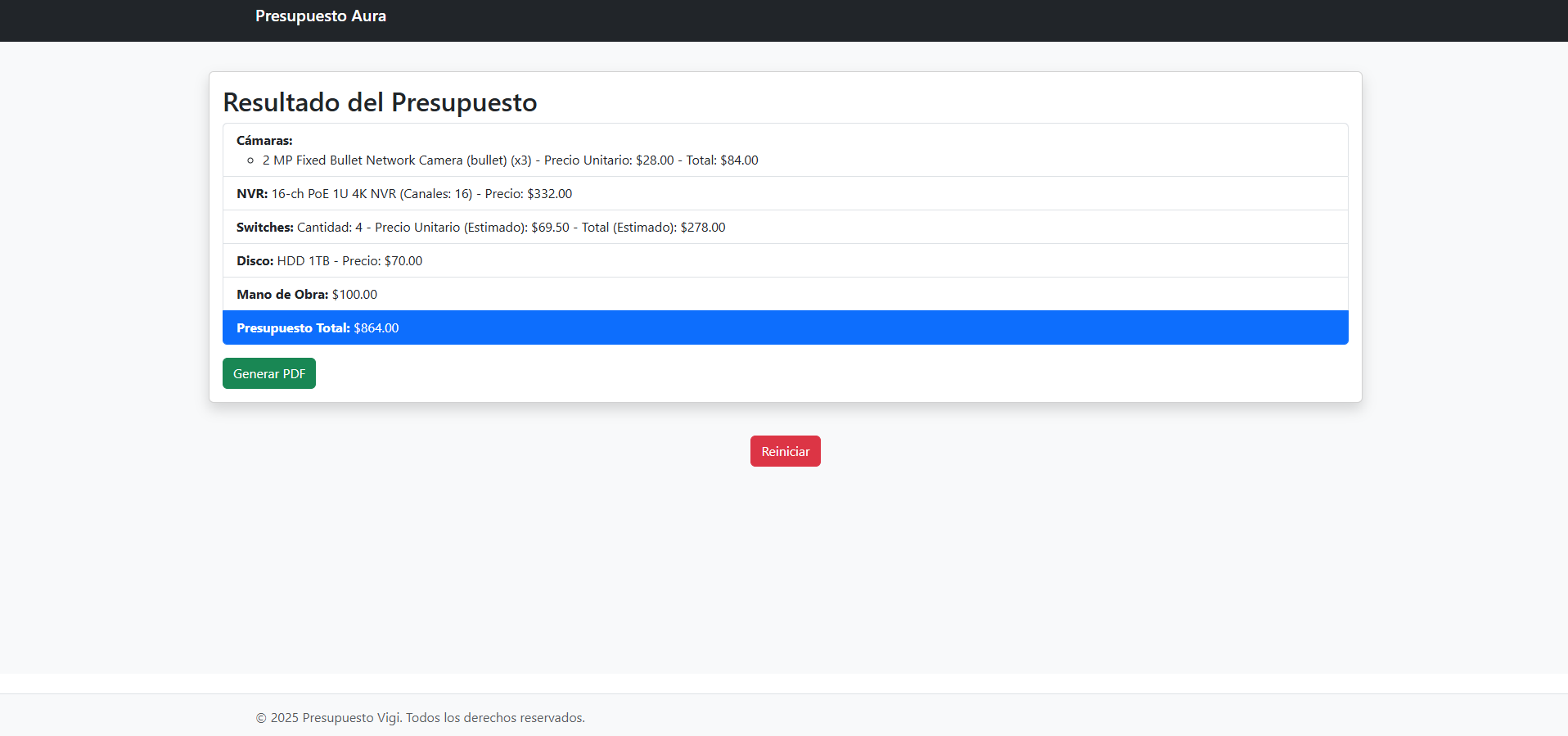Click the footer copyright Presupuesto Vigi text
The height and width of the screenshot is (736, 1568).
click(x=420, y=718)
